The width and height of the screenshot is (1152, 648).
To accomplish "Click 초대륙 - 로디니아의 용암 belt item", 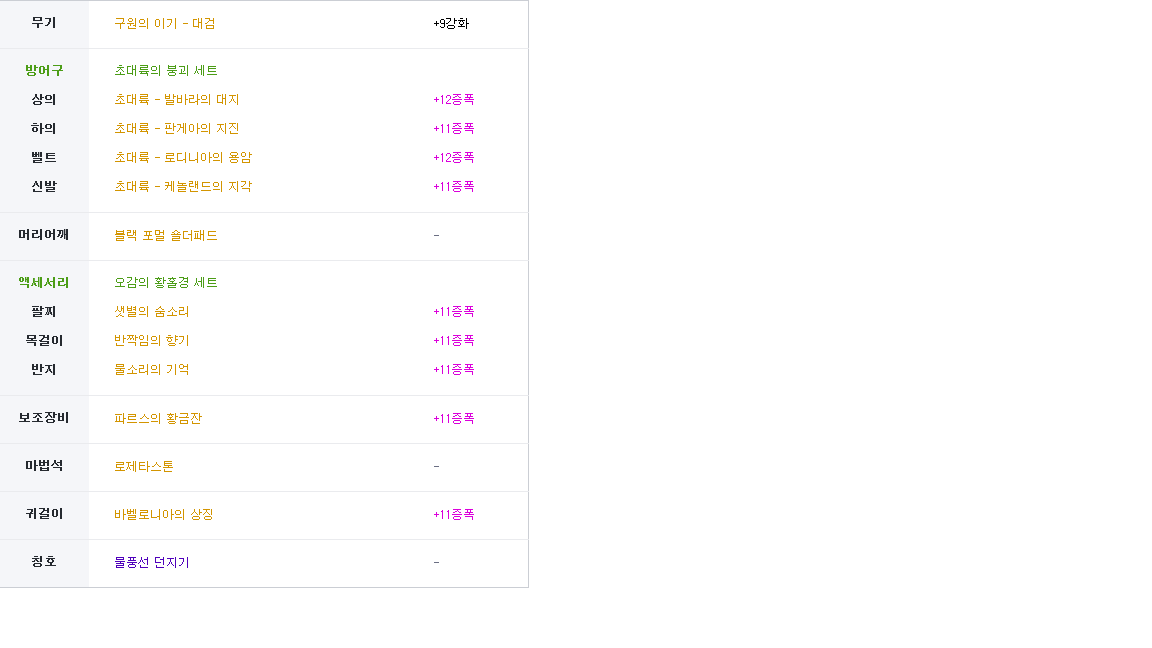I will coord(182,158).
